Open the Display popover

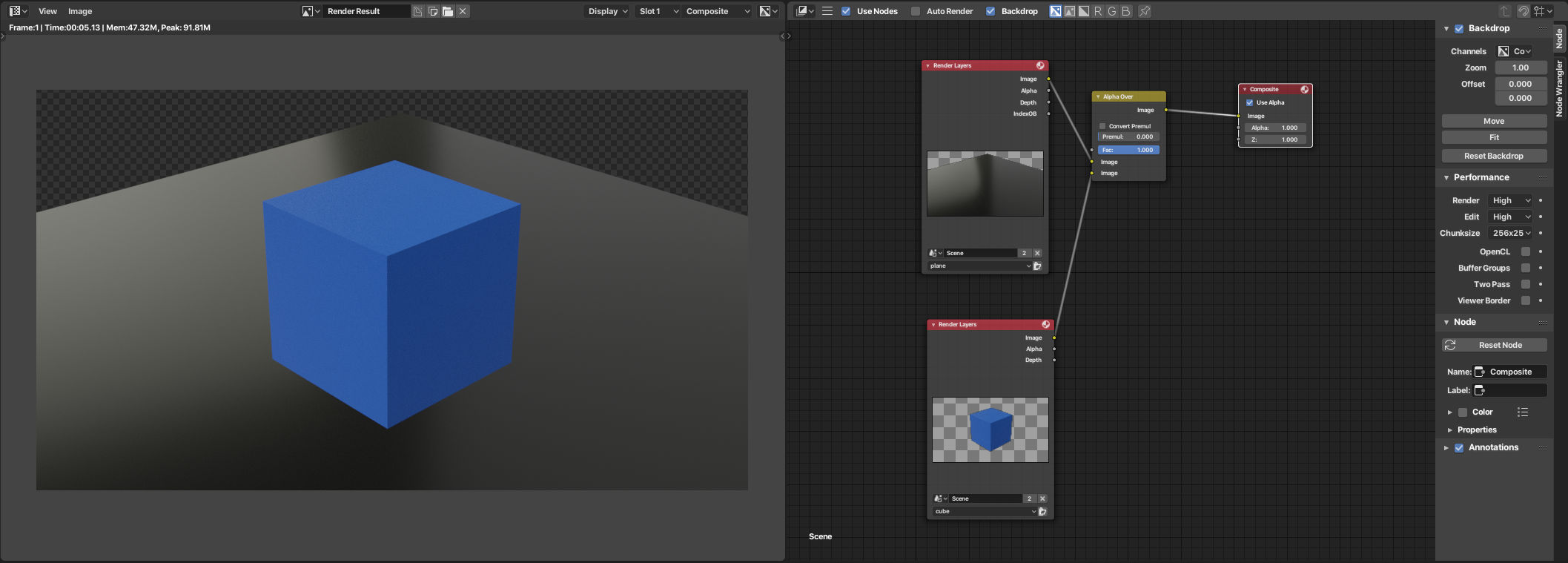click(x=608, y=11)
